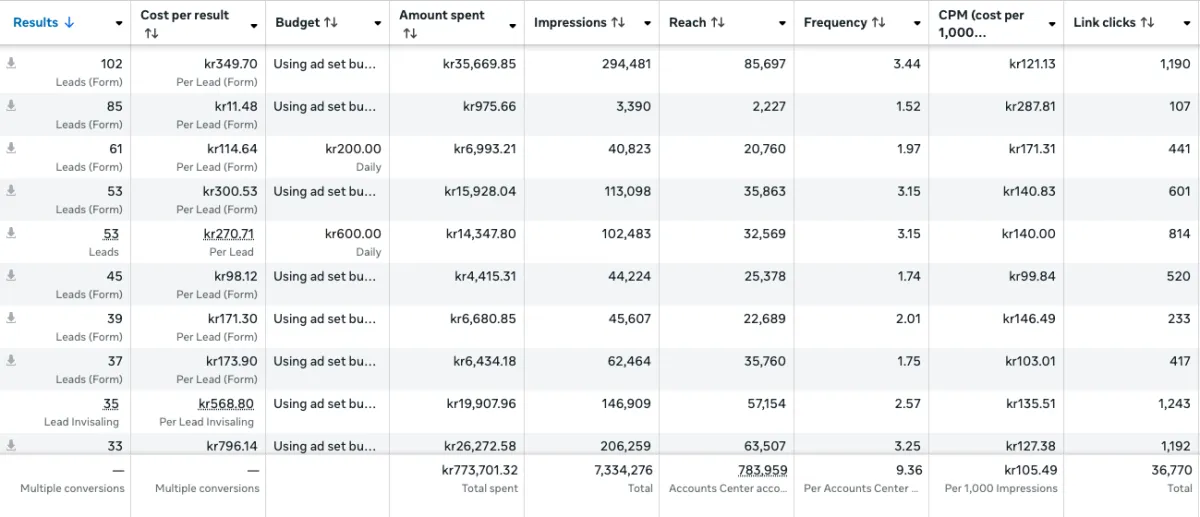The image size is (1200, 517).
Task: Click the sort arrows under Amount spent
Action: [x=410, y=34]
